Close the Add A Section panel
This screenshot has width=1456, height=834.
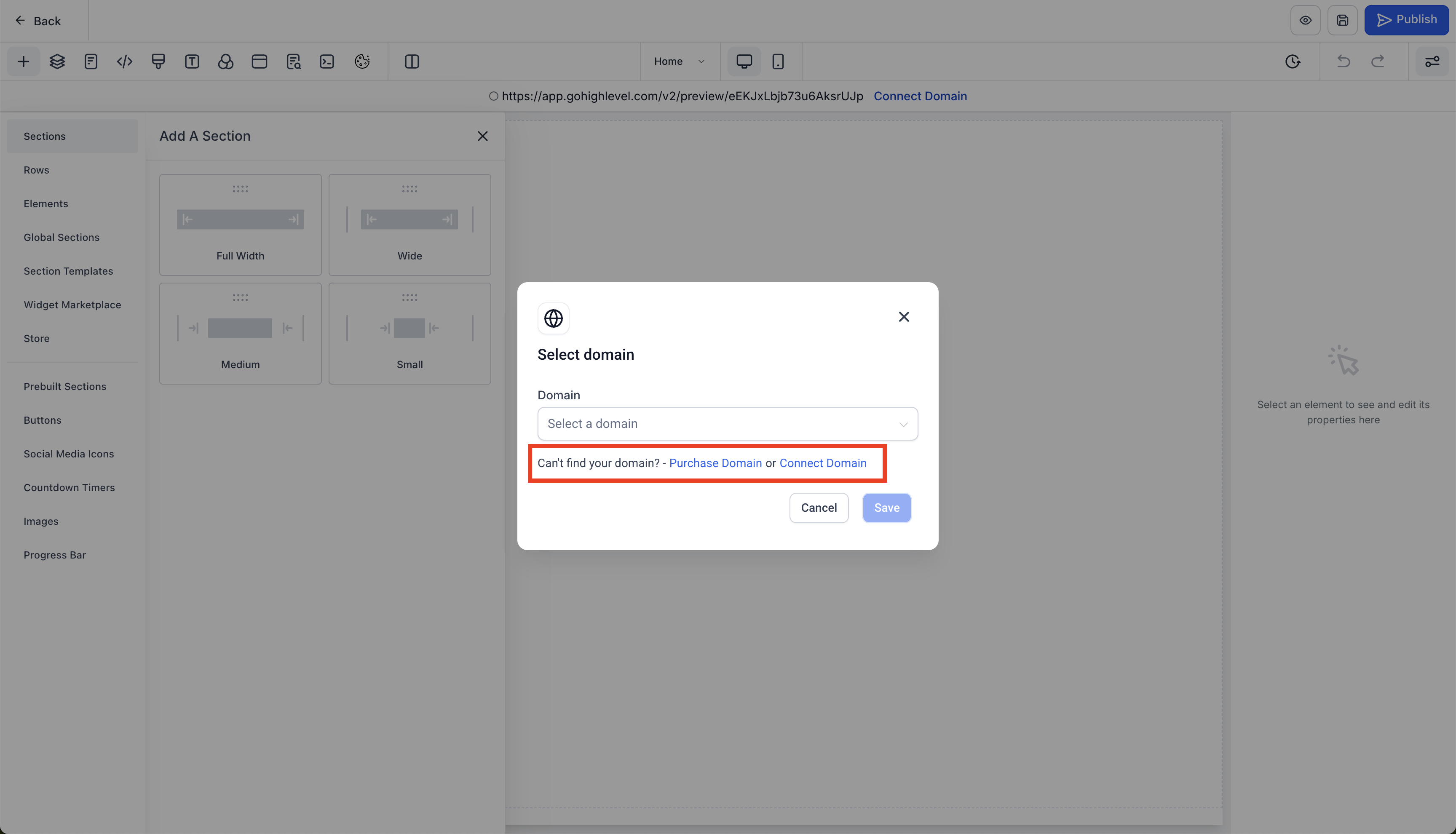[x=483, y=136]
